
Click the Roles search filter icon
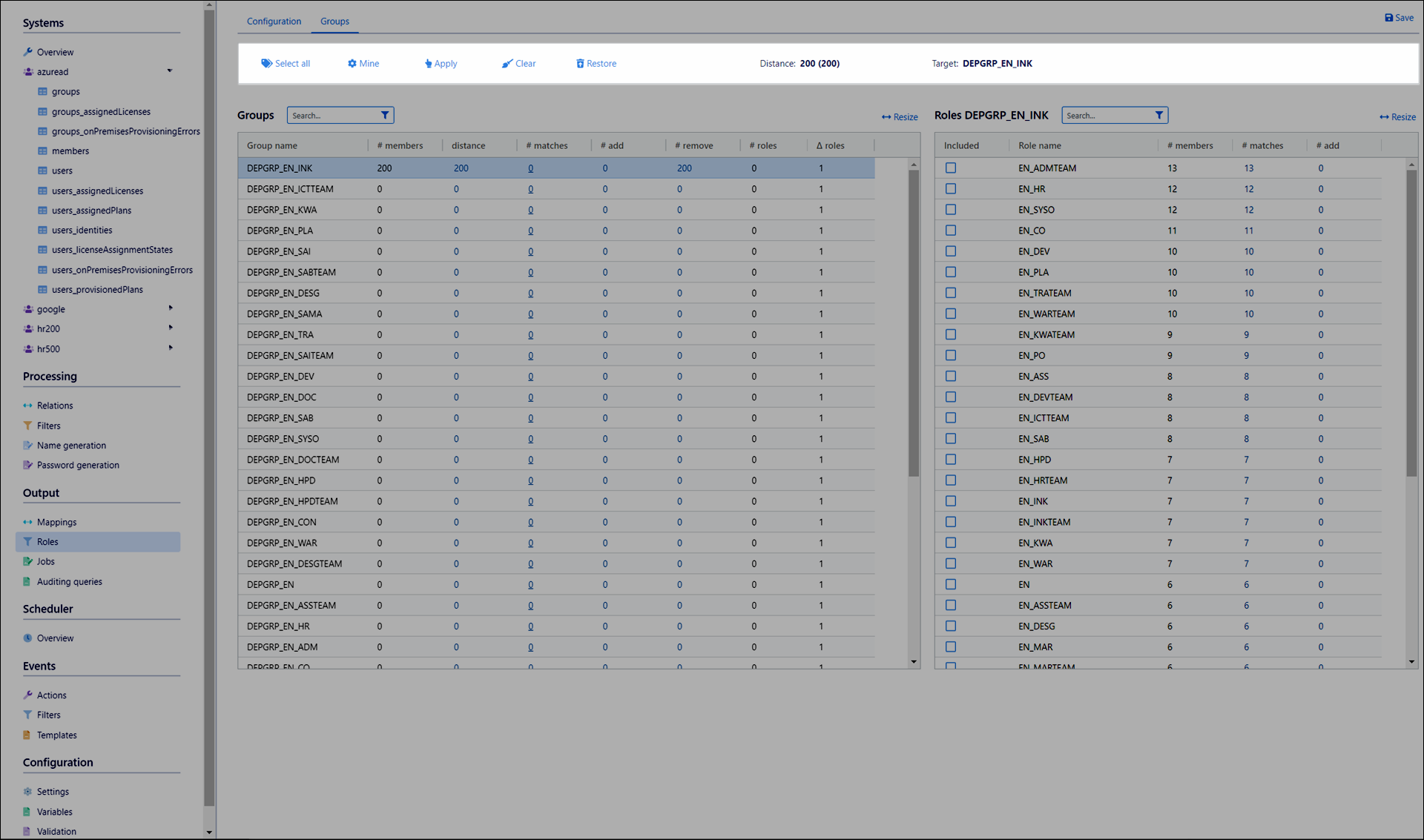pos(1158,116)
